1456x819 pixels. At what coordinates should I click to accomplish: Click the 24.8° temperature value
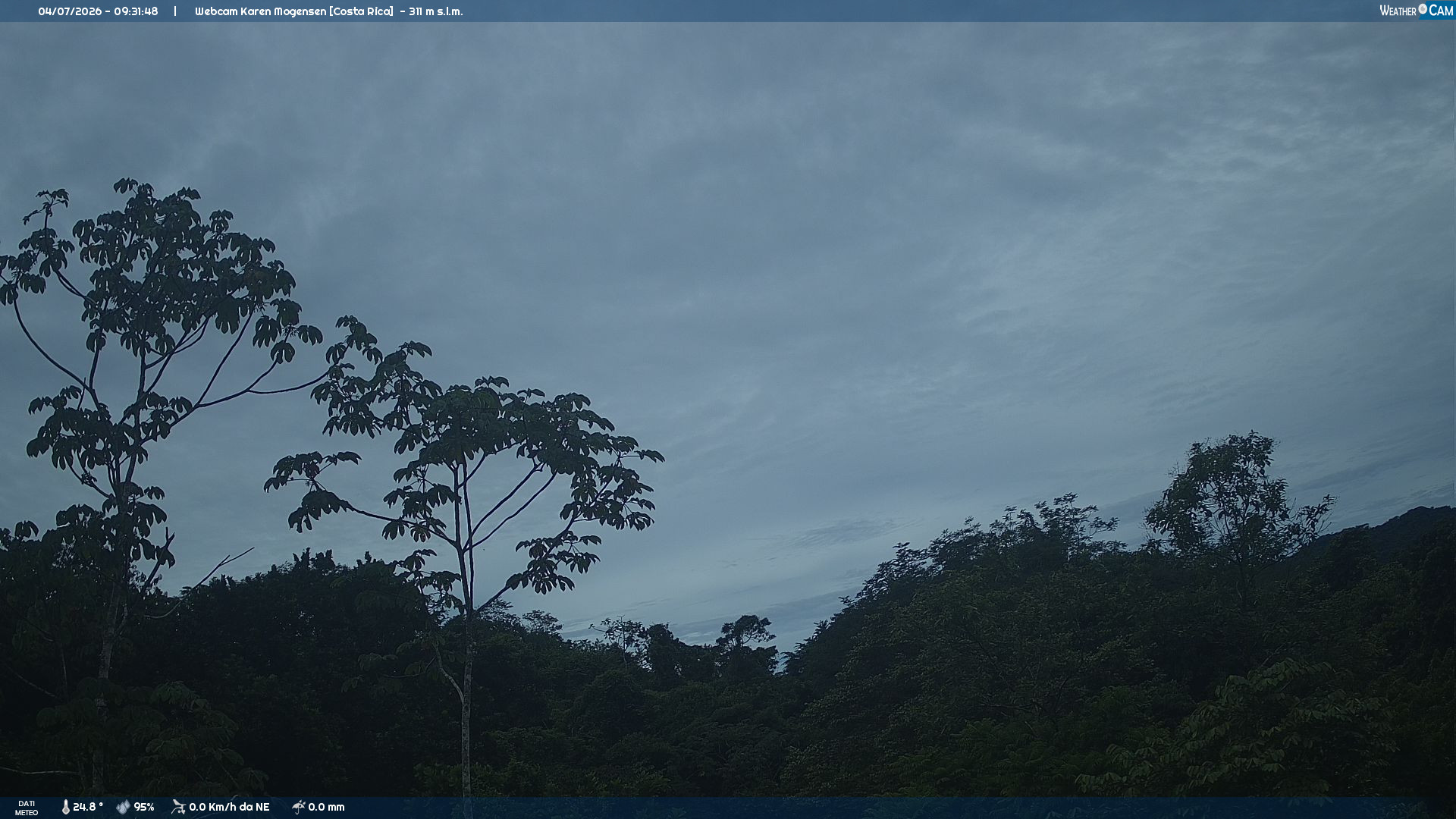[x=88, y=808]
